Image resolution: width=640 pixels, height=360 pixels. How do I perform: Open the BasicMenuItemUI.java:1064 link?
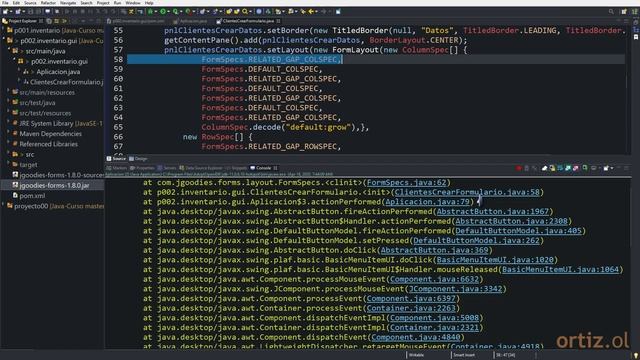coord(560,269)
